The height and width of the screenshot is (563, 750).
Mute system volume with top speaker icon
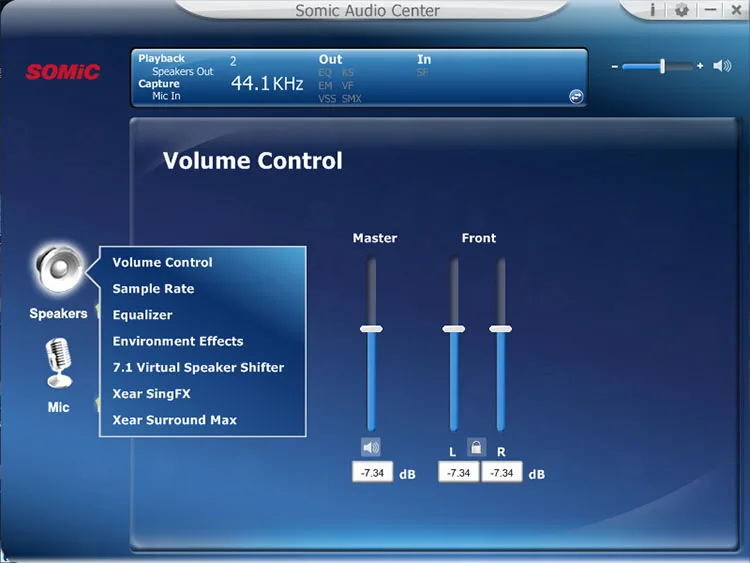click(x=722, y=66)
